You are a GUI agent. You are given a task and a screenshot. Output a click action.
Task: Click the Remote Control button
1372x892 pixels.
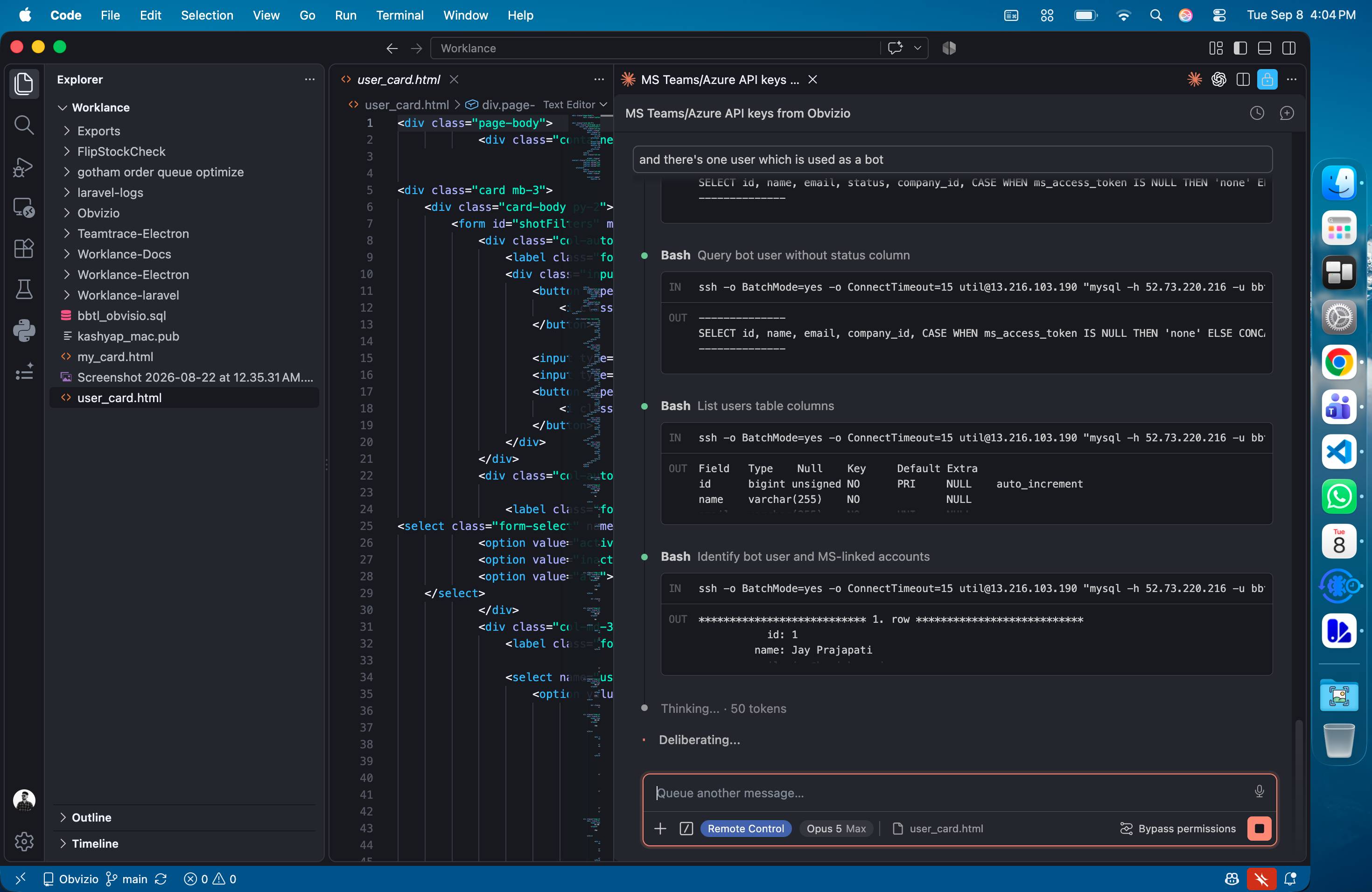coord(745,828)
